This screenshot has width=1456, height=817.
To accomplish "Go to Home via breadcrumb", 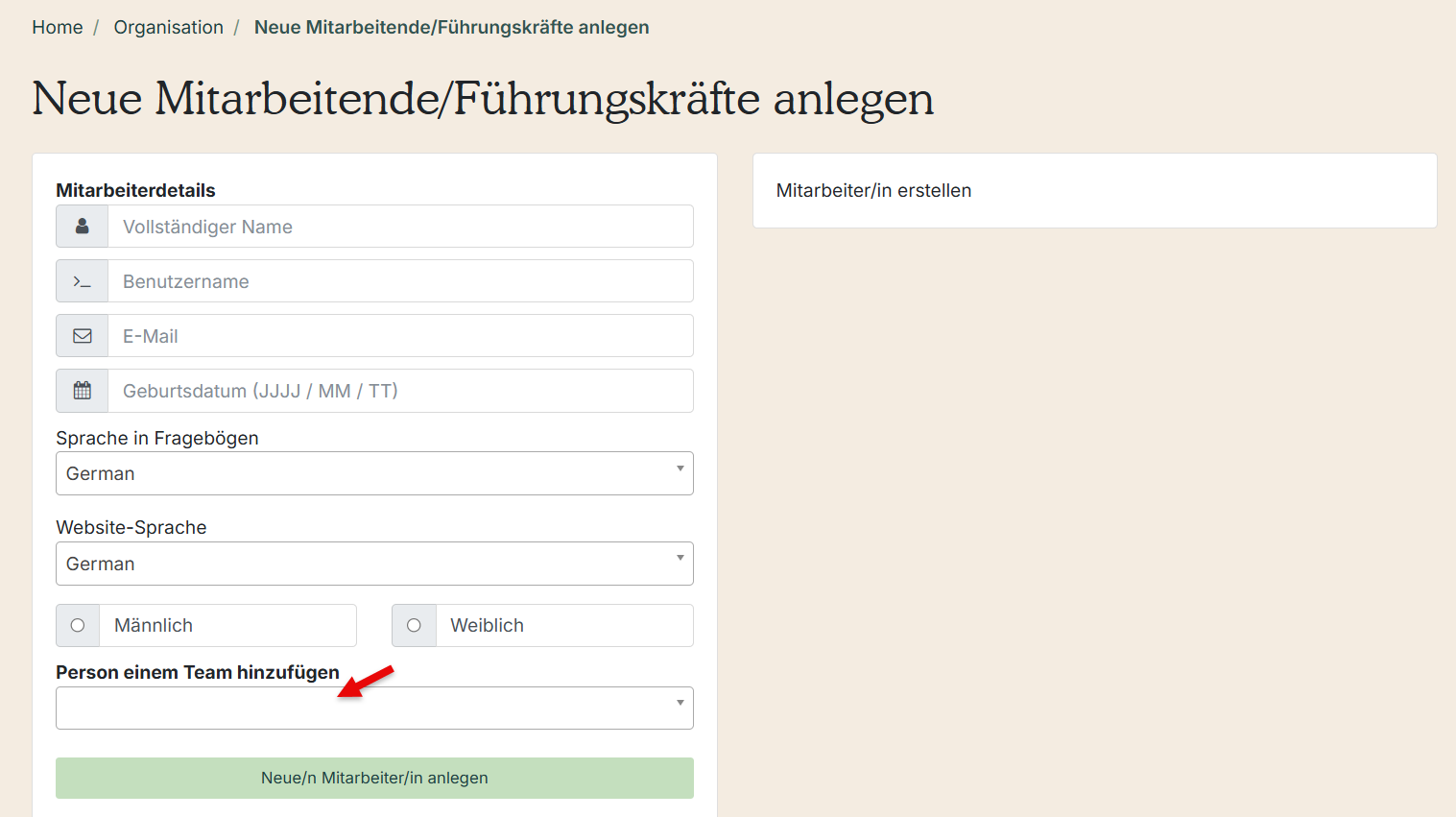I will click(58, 27).
